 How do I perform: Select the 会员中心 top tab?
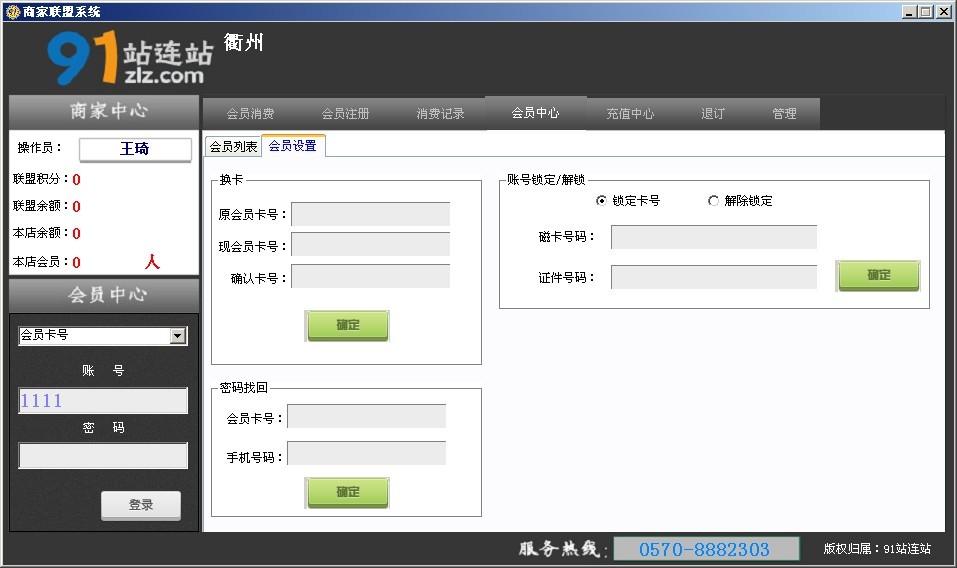pos(535,113)
